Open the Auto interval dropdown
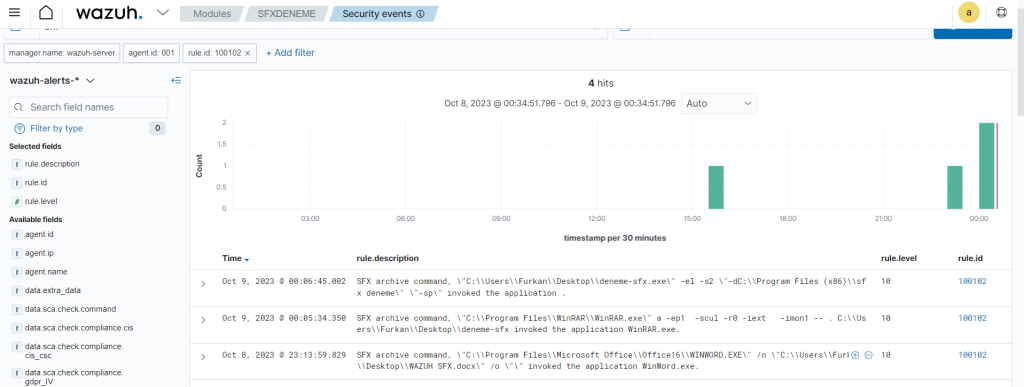 719,103
